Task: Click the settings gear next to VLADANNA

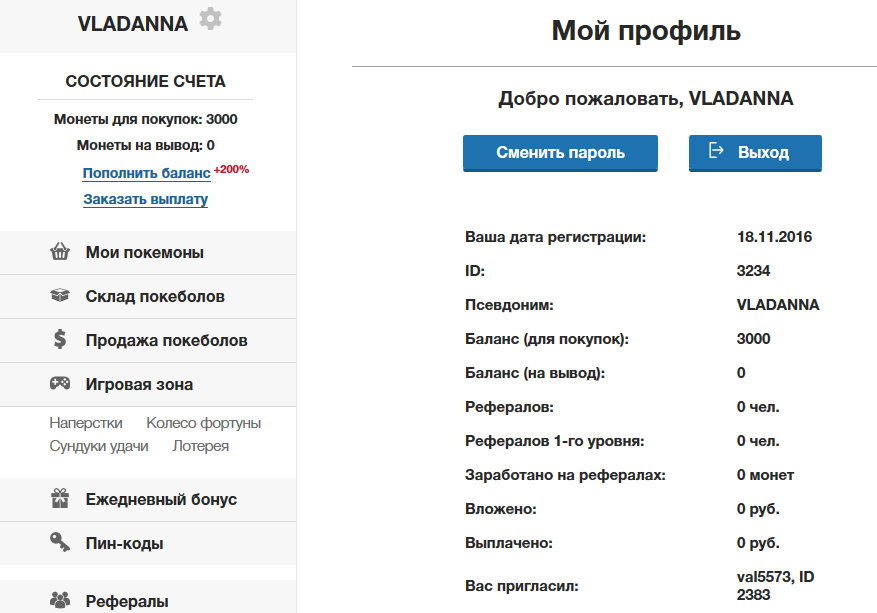Action: pyautogui.click(x=210, y=19)
